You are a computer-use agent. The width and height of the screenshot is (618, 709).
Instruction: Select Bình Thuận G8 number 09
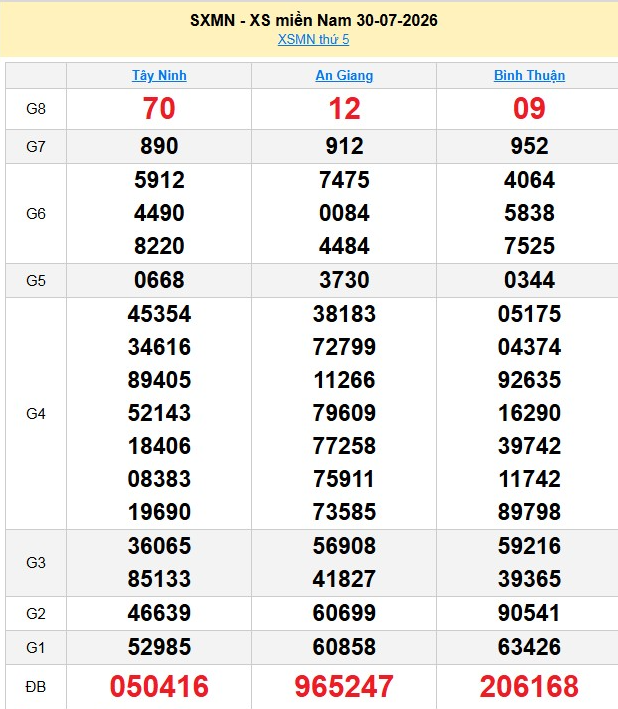click(x=529, y=109)
